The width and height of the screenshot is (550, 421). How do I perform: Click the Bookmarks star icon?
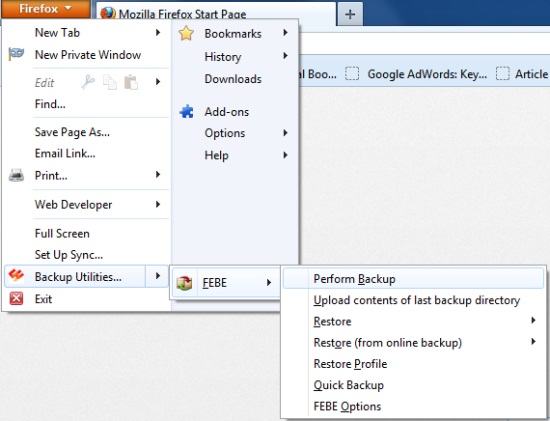point(186,34)
